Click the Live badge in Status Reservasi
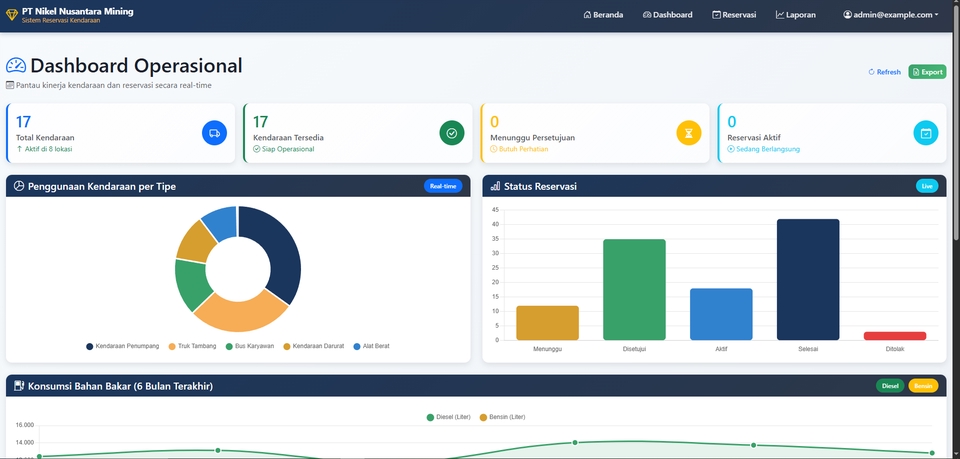960x459 pixels. [927, 186]
